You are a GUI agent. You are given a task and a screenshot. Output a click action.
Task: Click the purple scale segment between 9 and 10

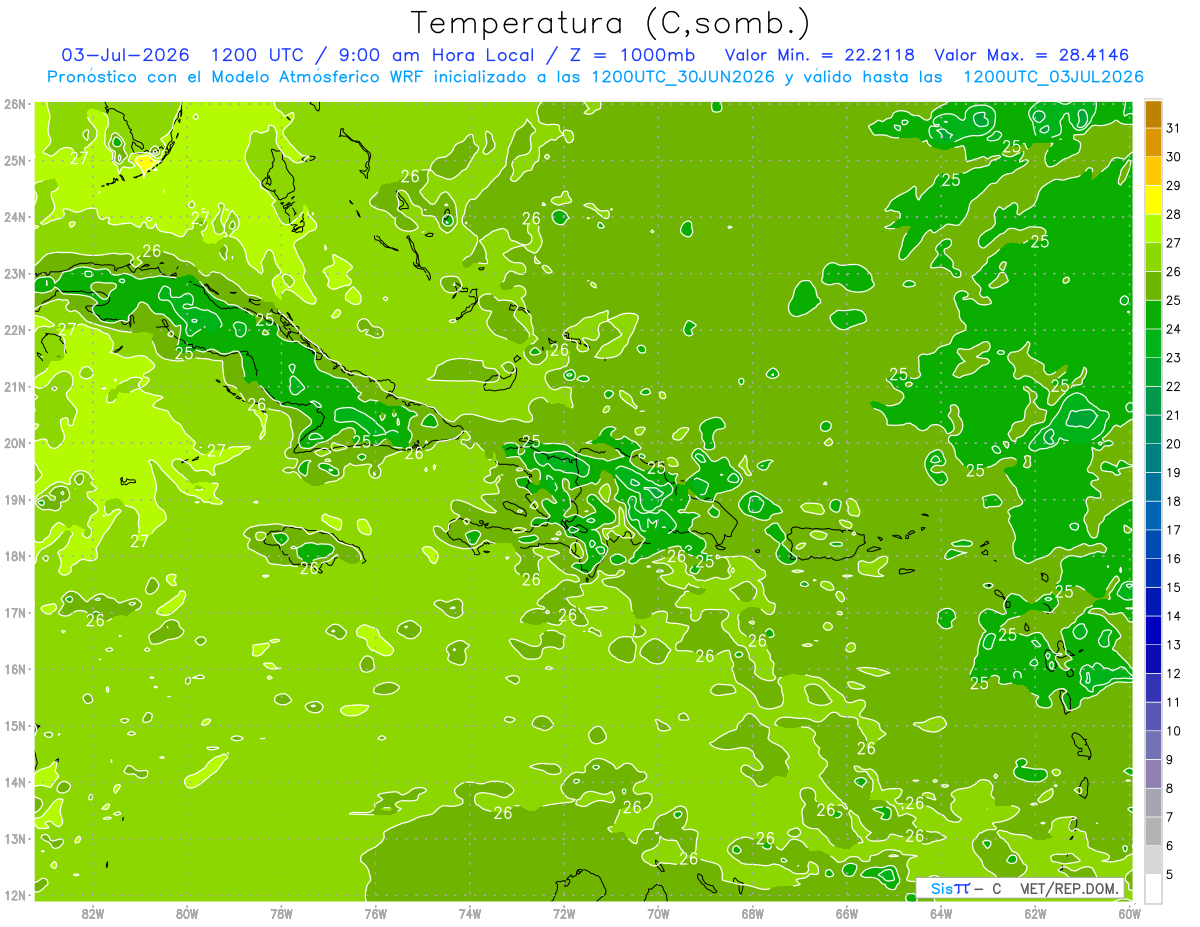pyautogui.click(x=1153, y=745)
